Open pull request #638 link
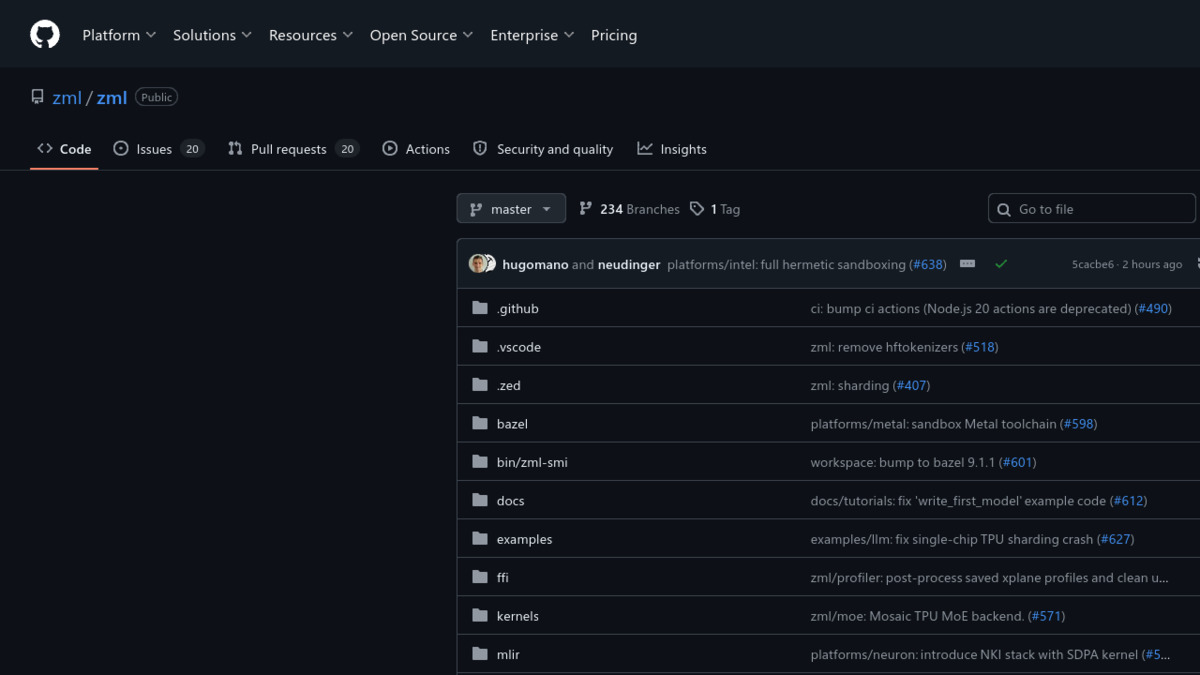 pyautogui.click(x=927, y=264)
